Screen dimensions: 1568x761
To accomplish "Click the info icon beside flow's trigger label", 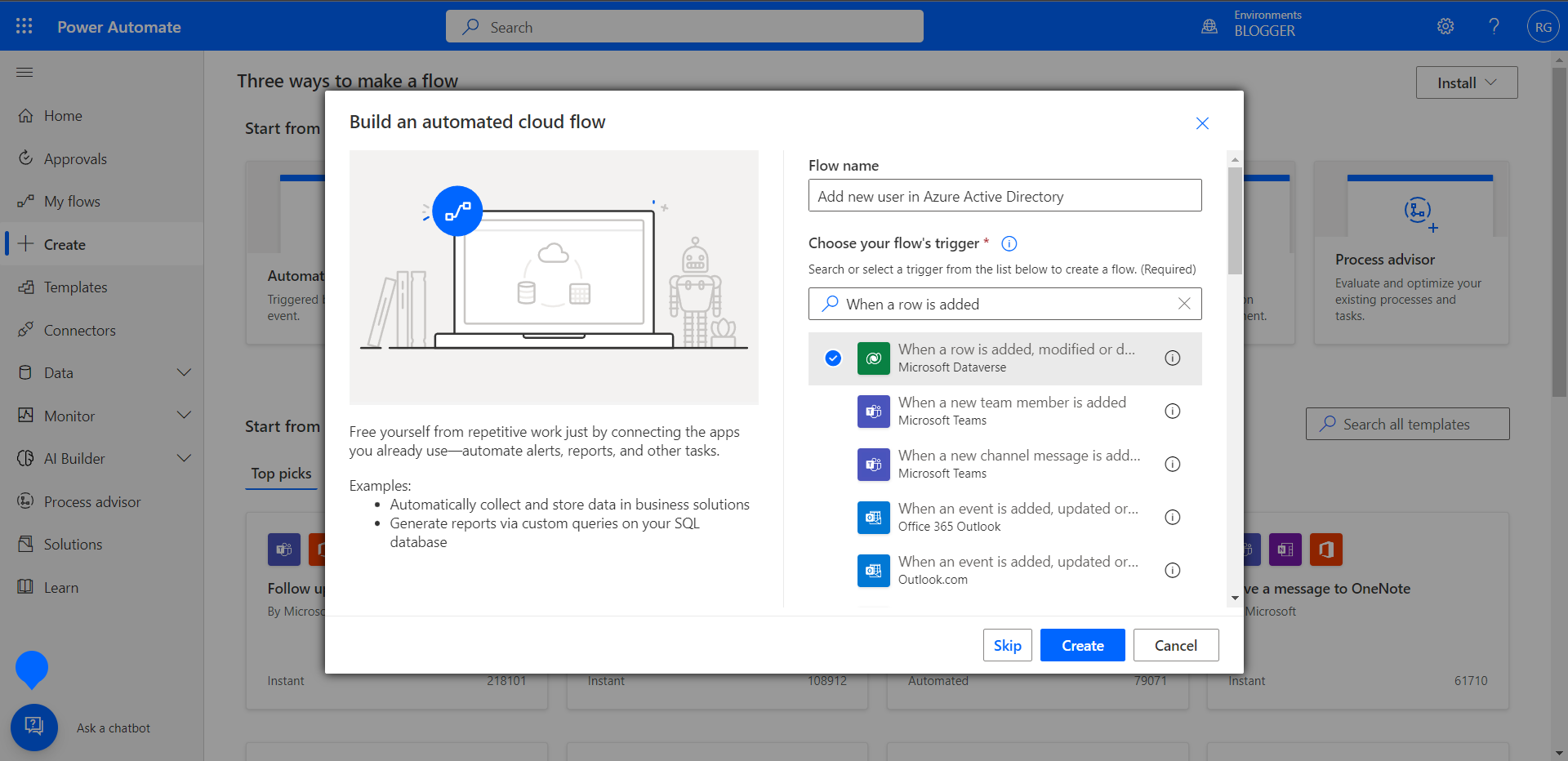I will [1009, 243].
